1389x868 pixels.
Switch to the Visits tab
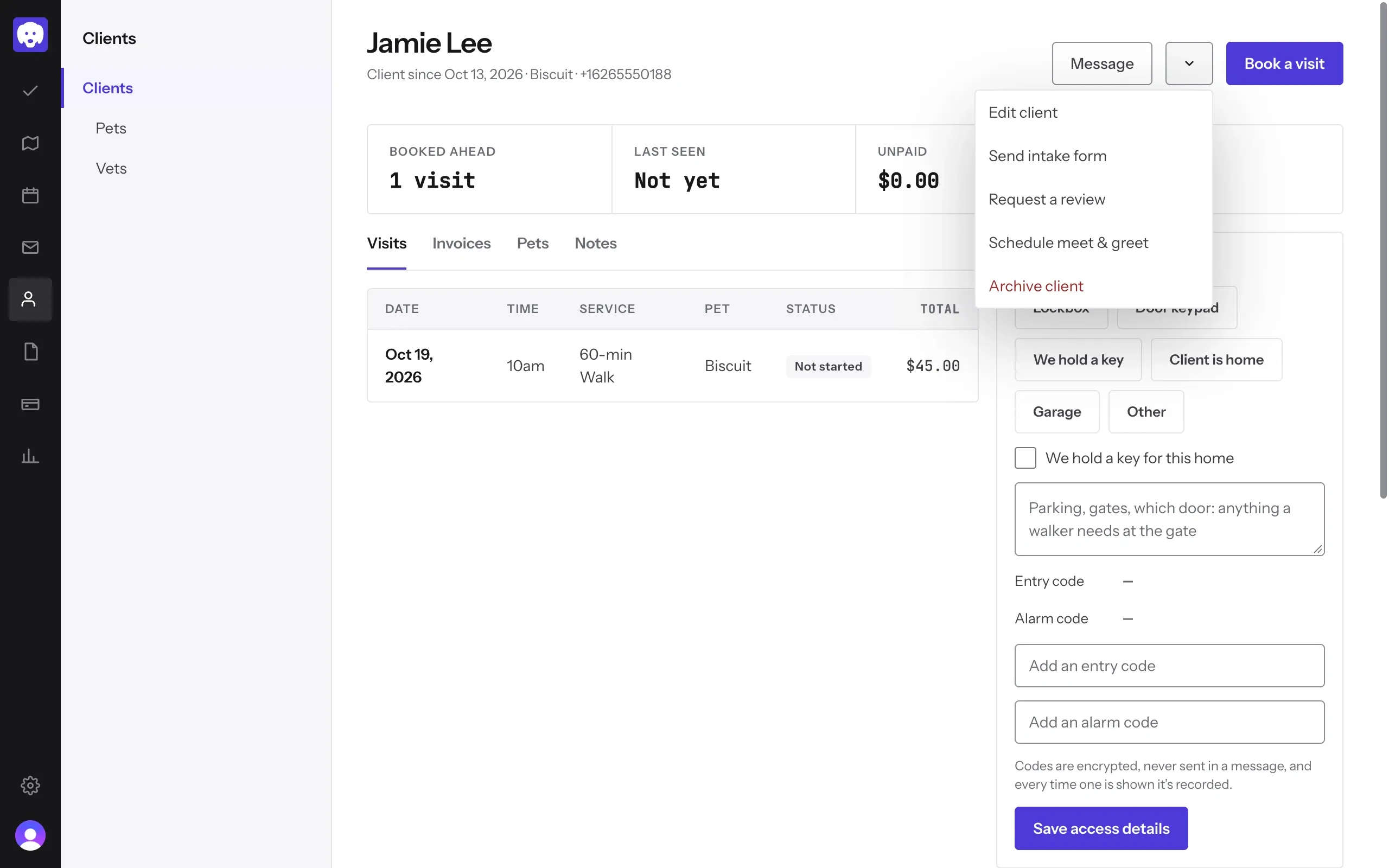point(386,244)
